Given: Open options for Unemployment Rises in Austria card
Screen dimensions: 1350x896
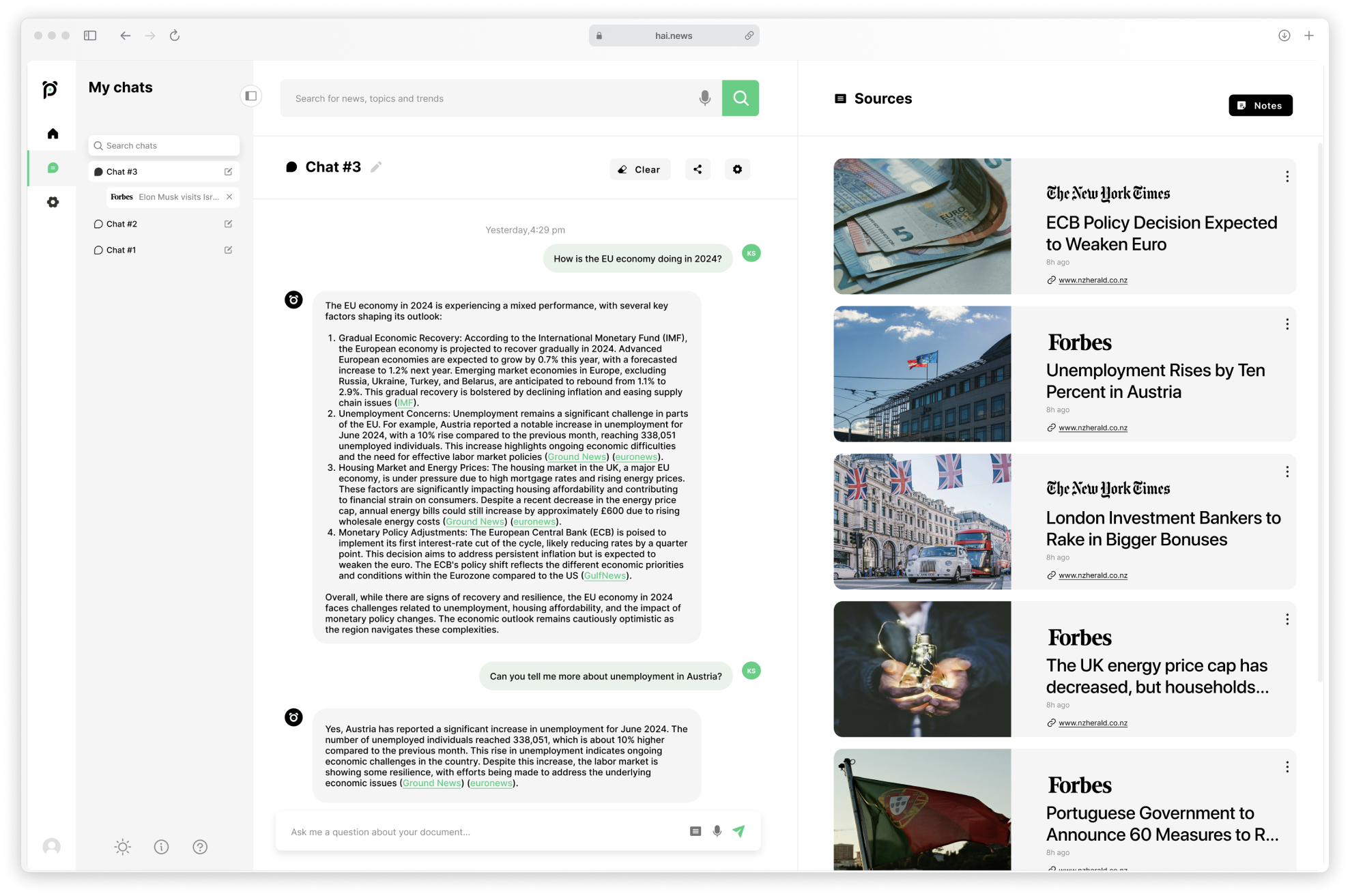Looking at the screenshot, I should [x=1287, y=324].
